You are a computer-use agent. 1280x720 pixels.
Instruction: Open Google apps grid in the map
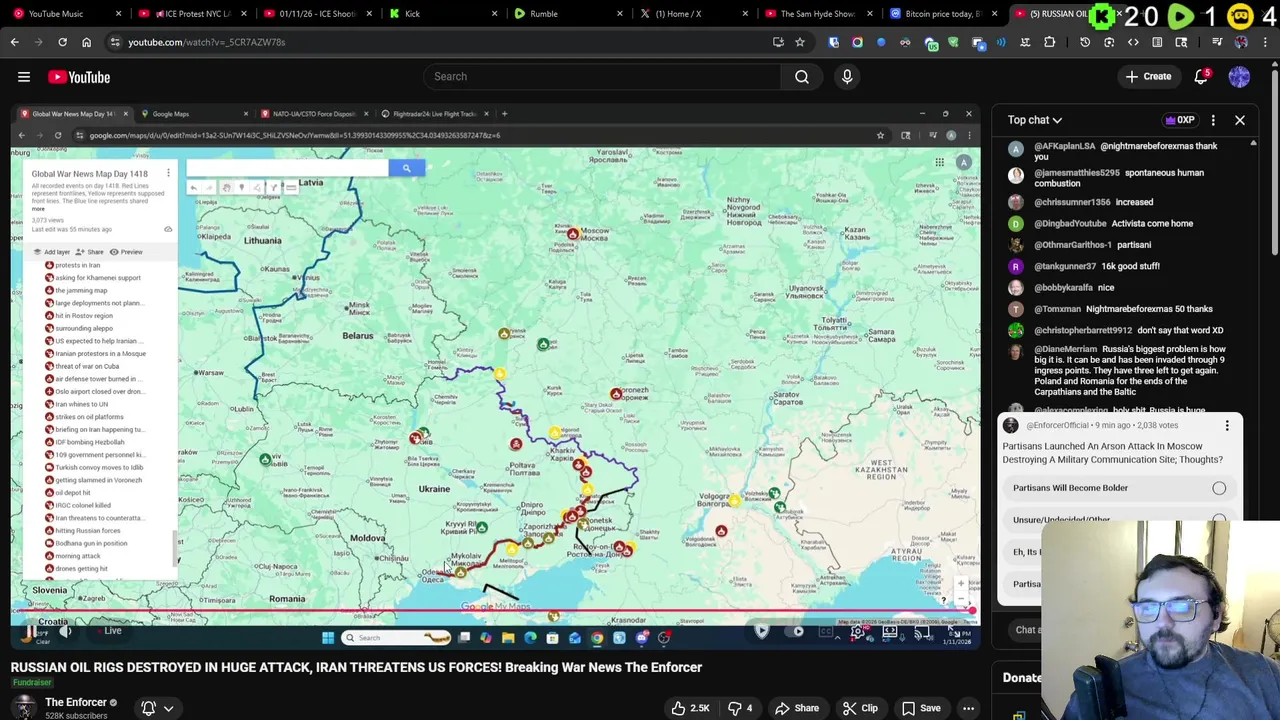pos(939,162)
